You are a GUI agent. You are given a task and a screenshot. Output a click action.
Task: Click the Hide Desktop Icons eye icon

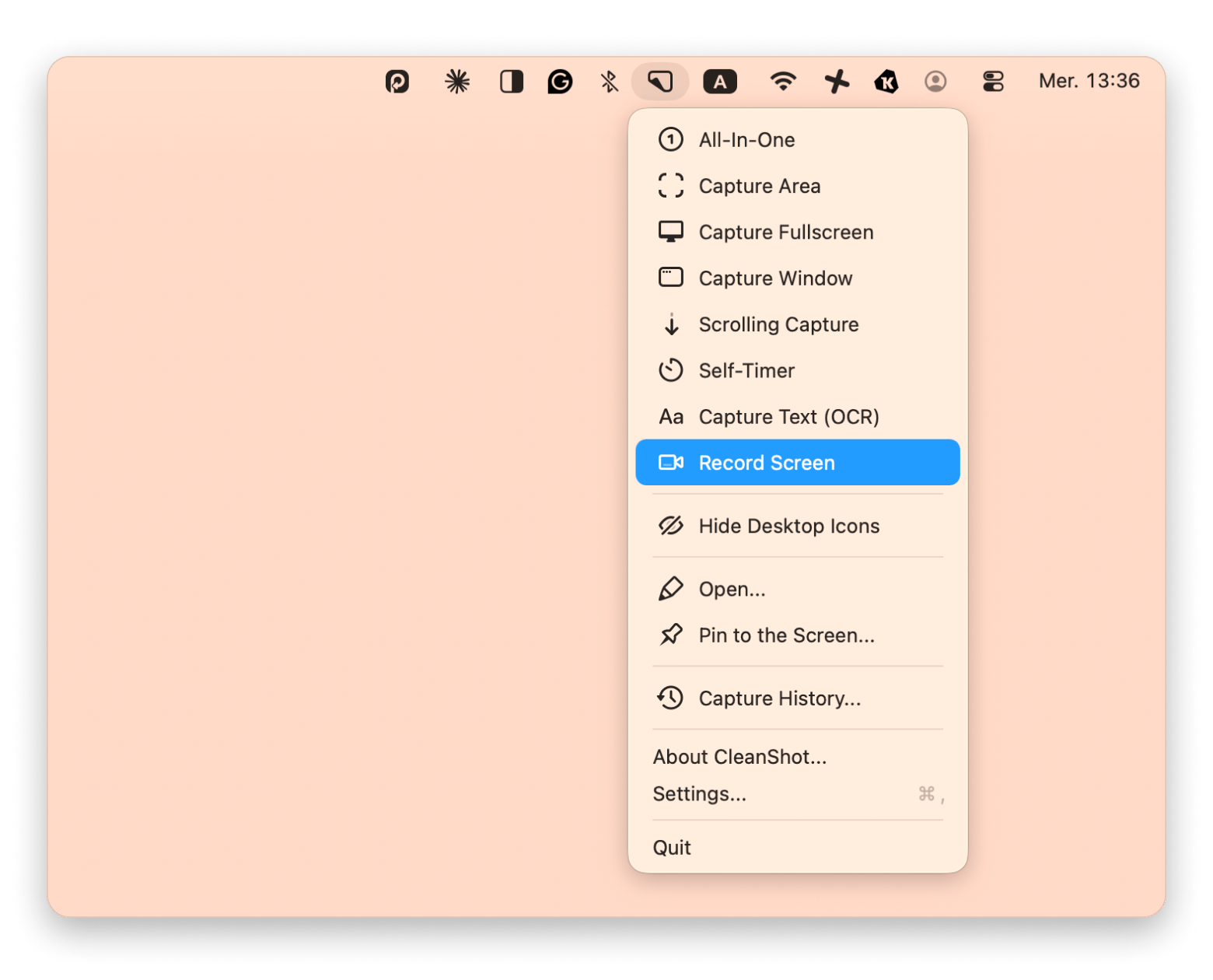671,526
